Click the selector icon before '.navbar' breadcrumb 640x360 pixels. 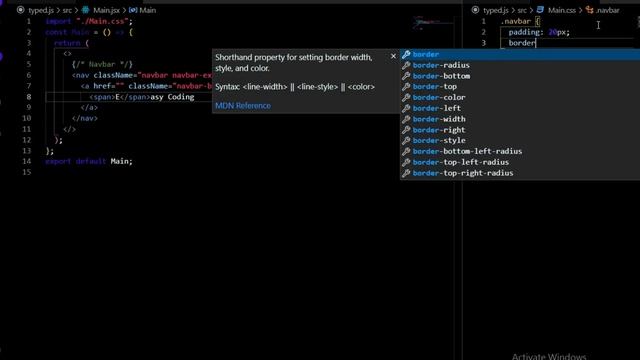589,10
